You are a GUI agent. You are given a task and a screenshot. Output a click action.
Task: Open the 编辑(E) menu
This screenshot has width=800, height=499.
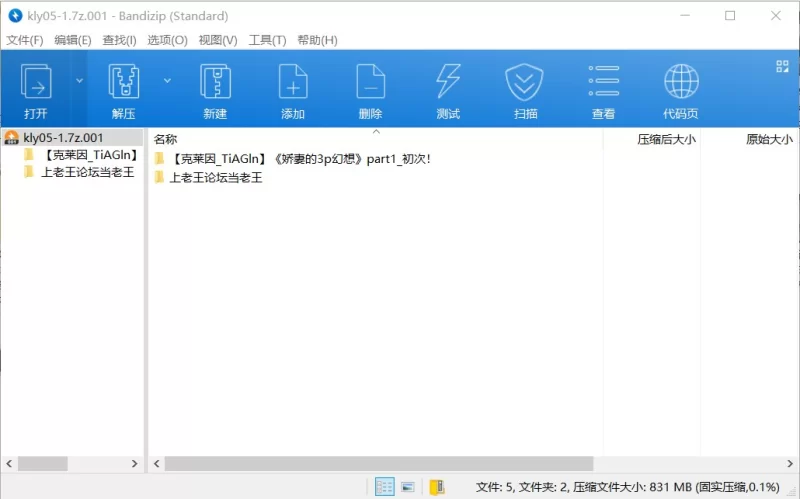click(72, 40)
